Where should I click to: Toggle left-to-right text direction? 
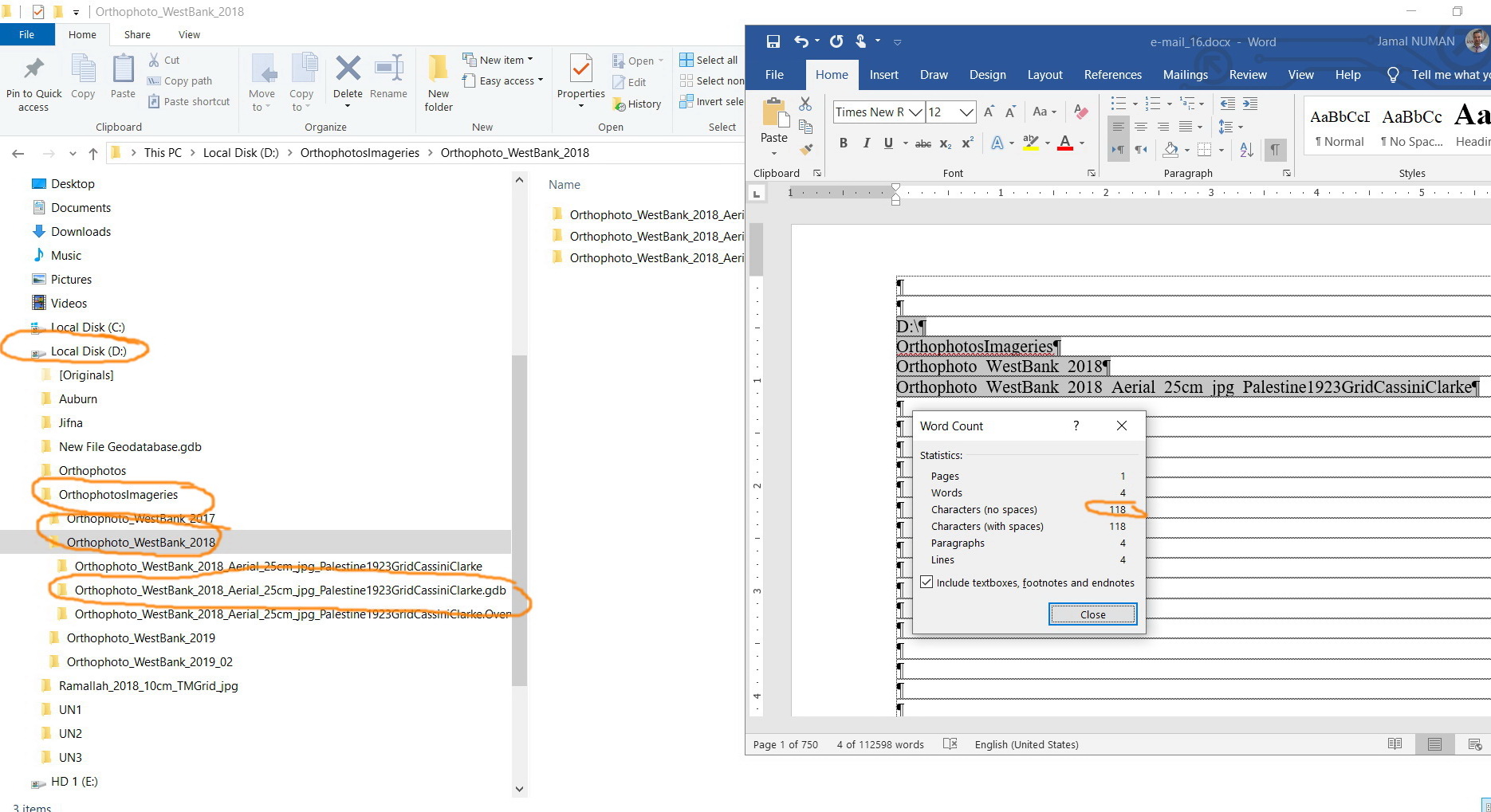pyautogui.click(x=1119, y=150)
